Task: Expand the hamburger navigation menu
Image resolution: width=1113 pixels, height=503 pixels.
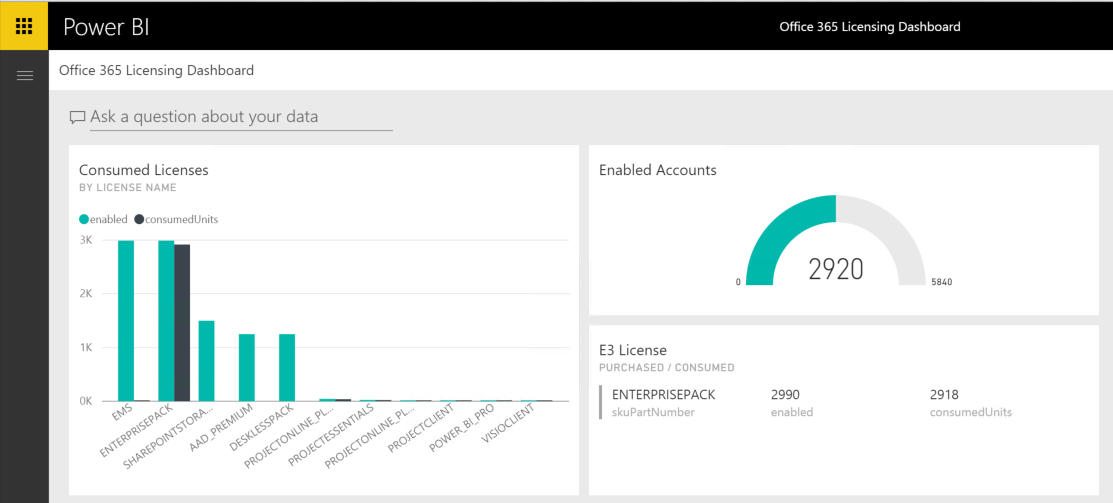Action: click(24, 75)
